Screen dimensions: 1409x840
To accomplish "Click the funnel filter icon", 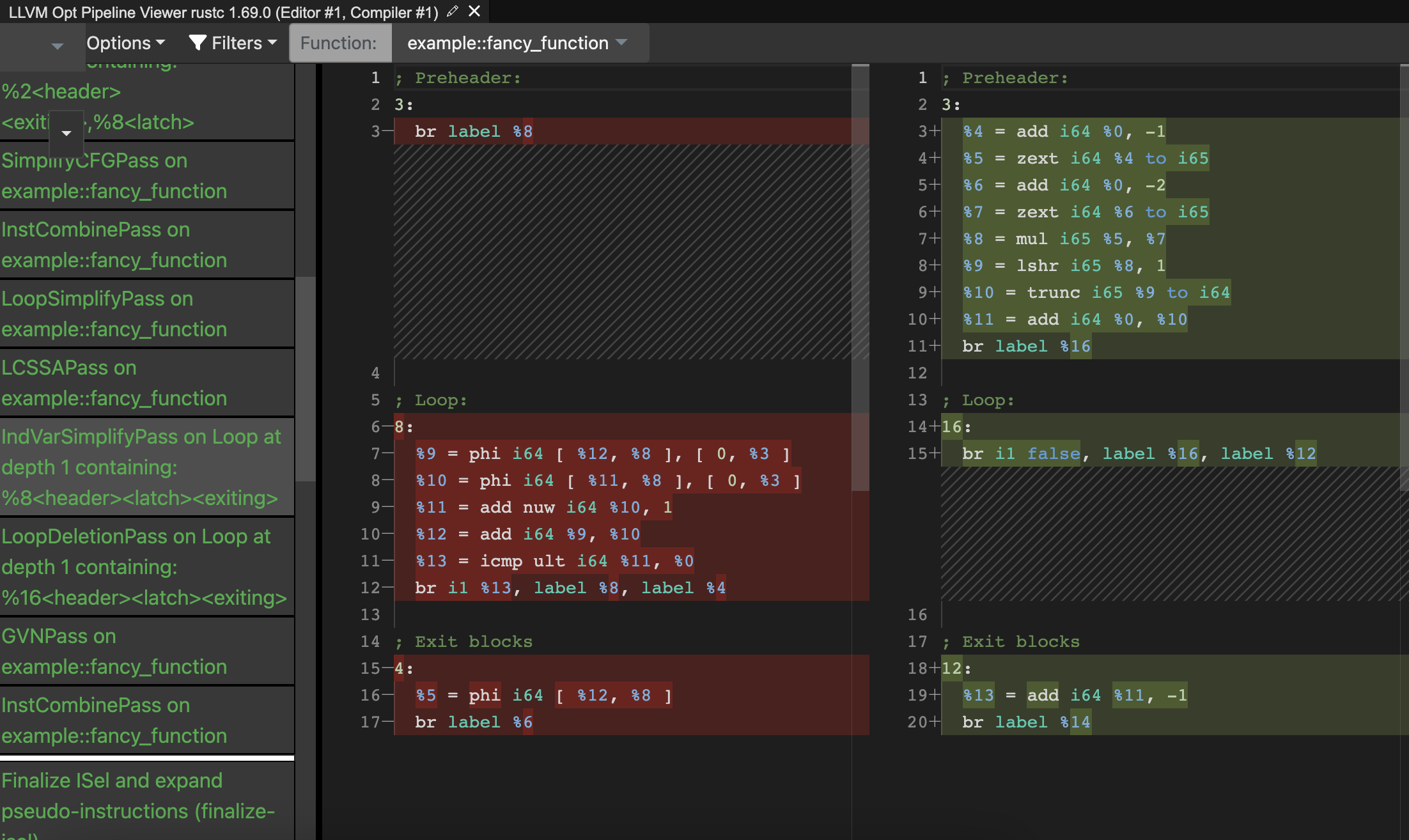I will (x=198, y=43).
